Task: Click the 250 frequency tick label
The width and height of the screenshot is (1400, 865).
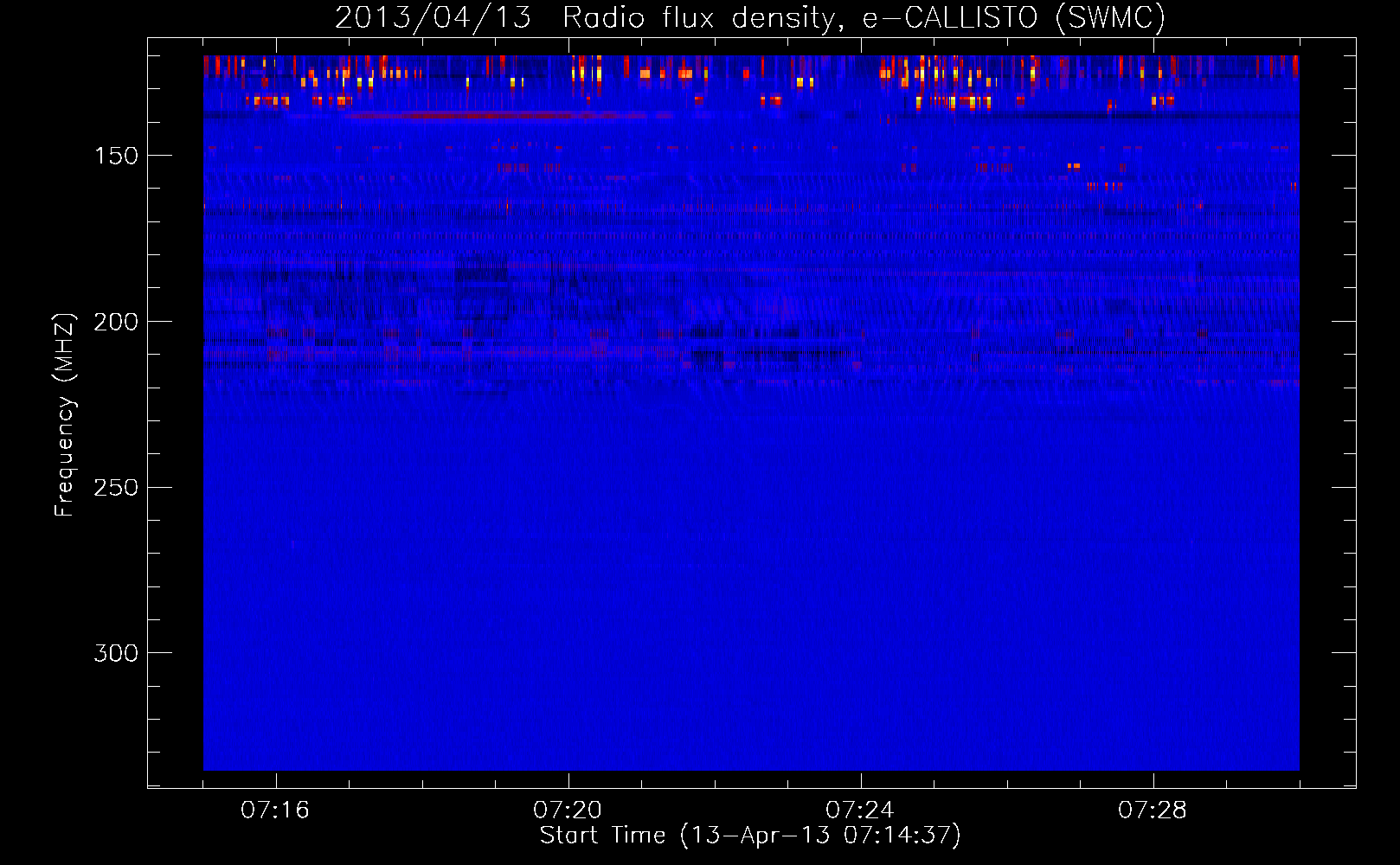Action: (116, 487)
